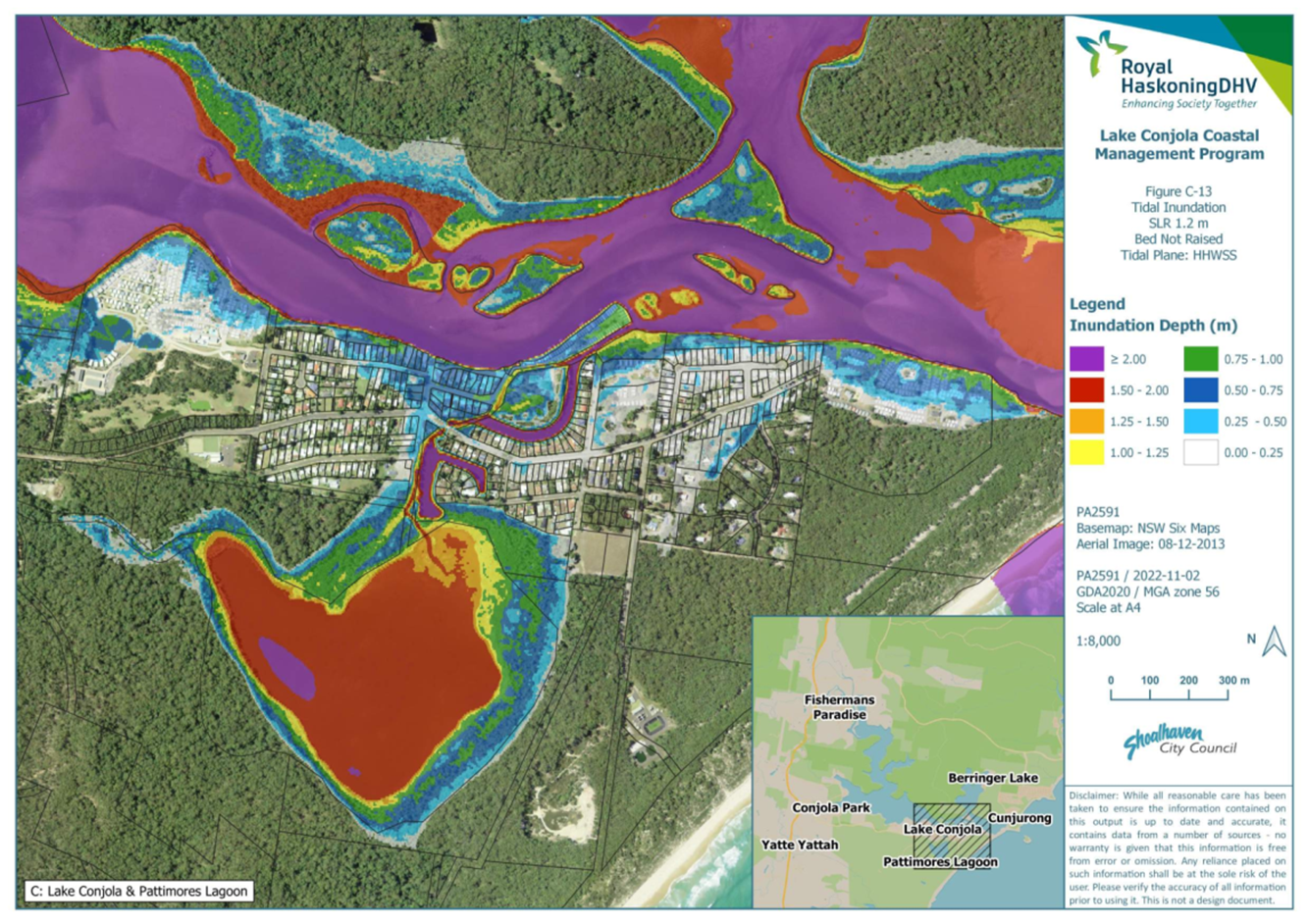1308x924 pixels.
Task: Click the yellow 1.00 - 1.25 legend swatch
Action: [x=1086, y=453]
